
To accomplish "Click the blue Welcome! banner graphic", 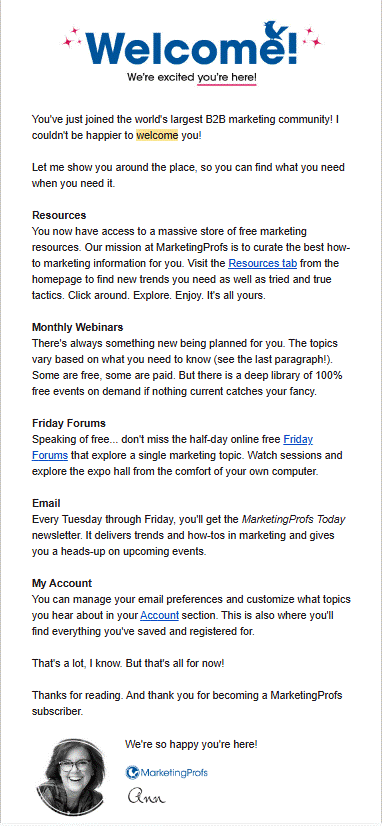I will (x=191, y=46).
